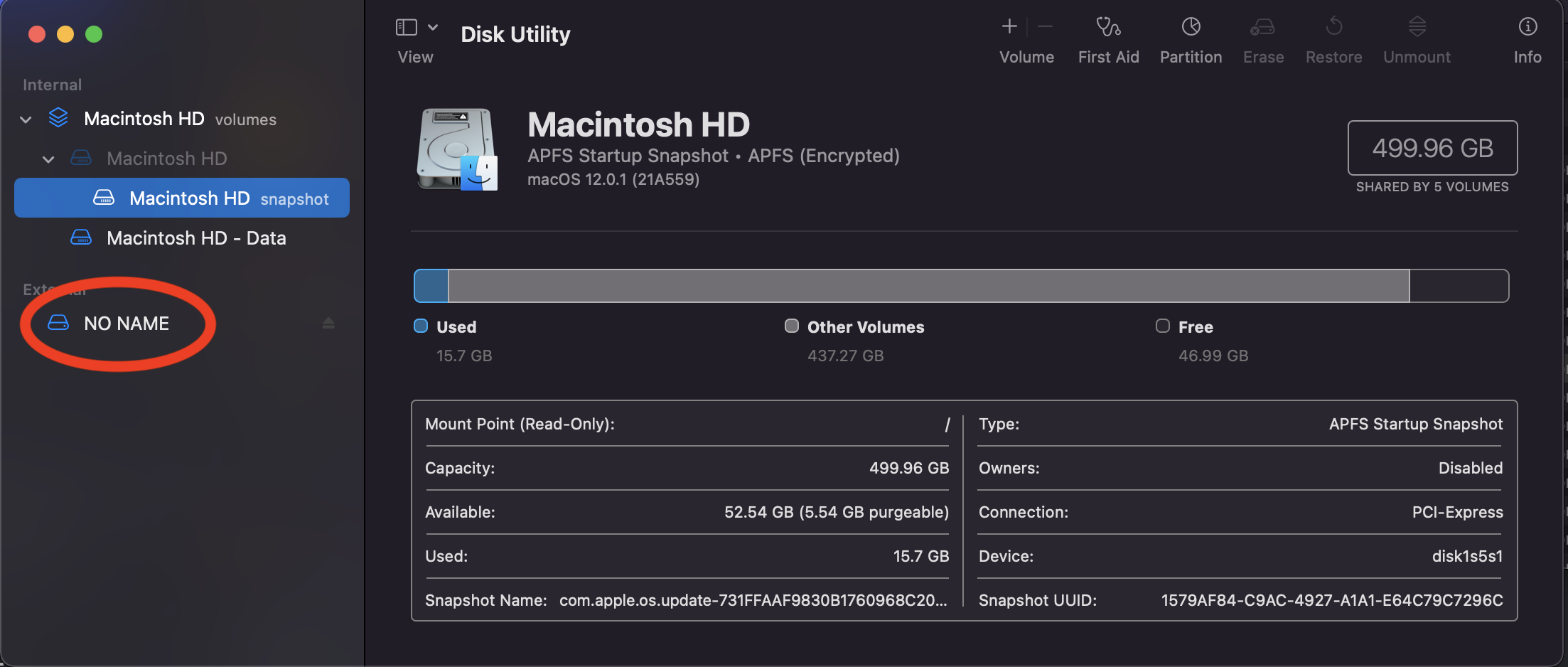This screenshot has width=1568, height=667.
Task: Click the NO NAME drive icon
Action: click(x=58, y=323)
